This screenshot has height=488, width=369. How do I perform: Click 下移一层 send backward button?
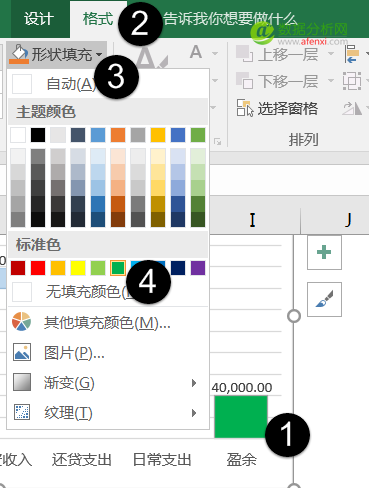[277, 81]
